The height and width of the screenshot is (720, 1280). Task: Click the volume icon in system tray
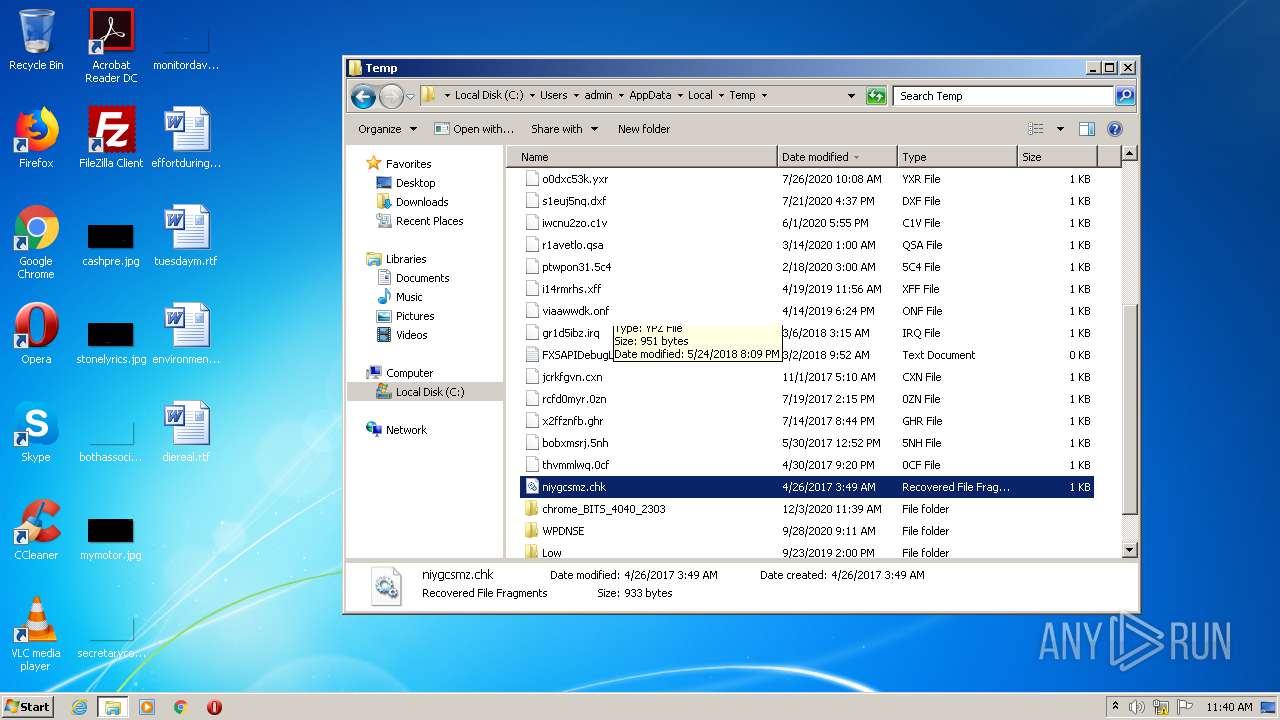point(1137,707)
